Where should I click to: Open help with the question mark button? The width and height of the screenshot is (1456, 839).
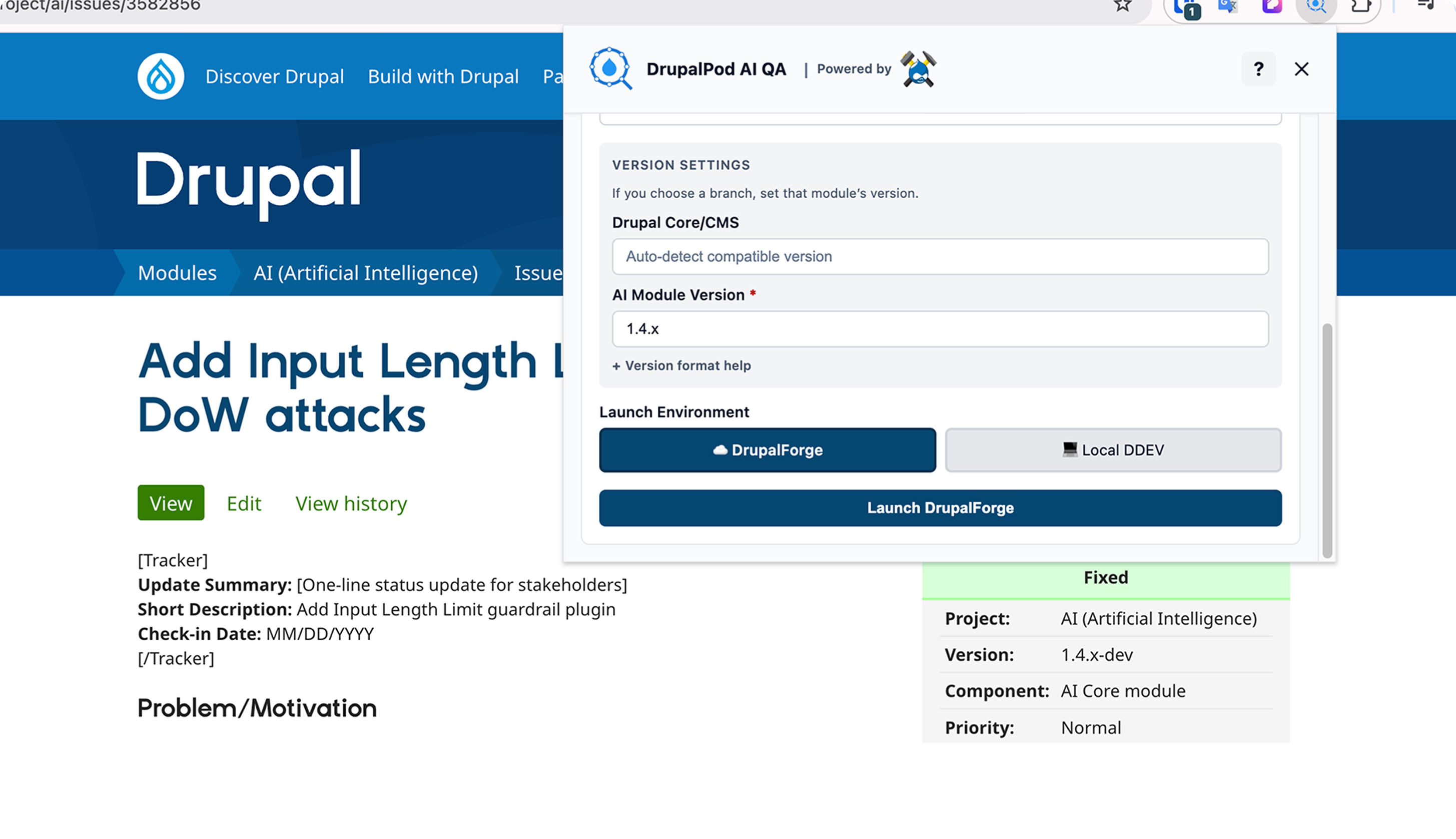1258,69
